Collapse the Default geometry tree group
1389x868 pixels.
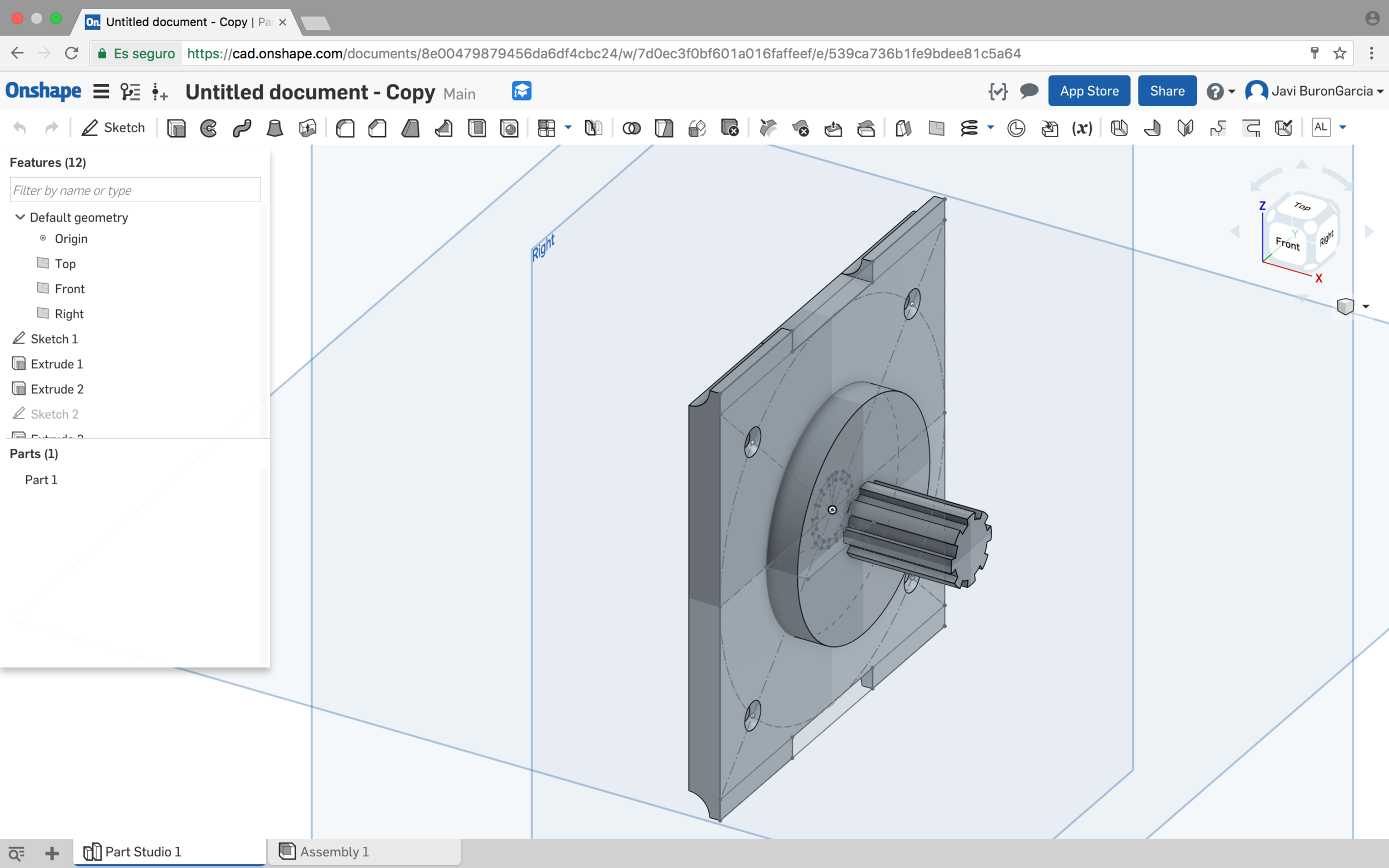tap(20, 217)
